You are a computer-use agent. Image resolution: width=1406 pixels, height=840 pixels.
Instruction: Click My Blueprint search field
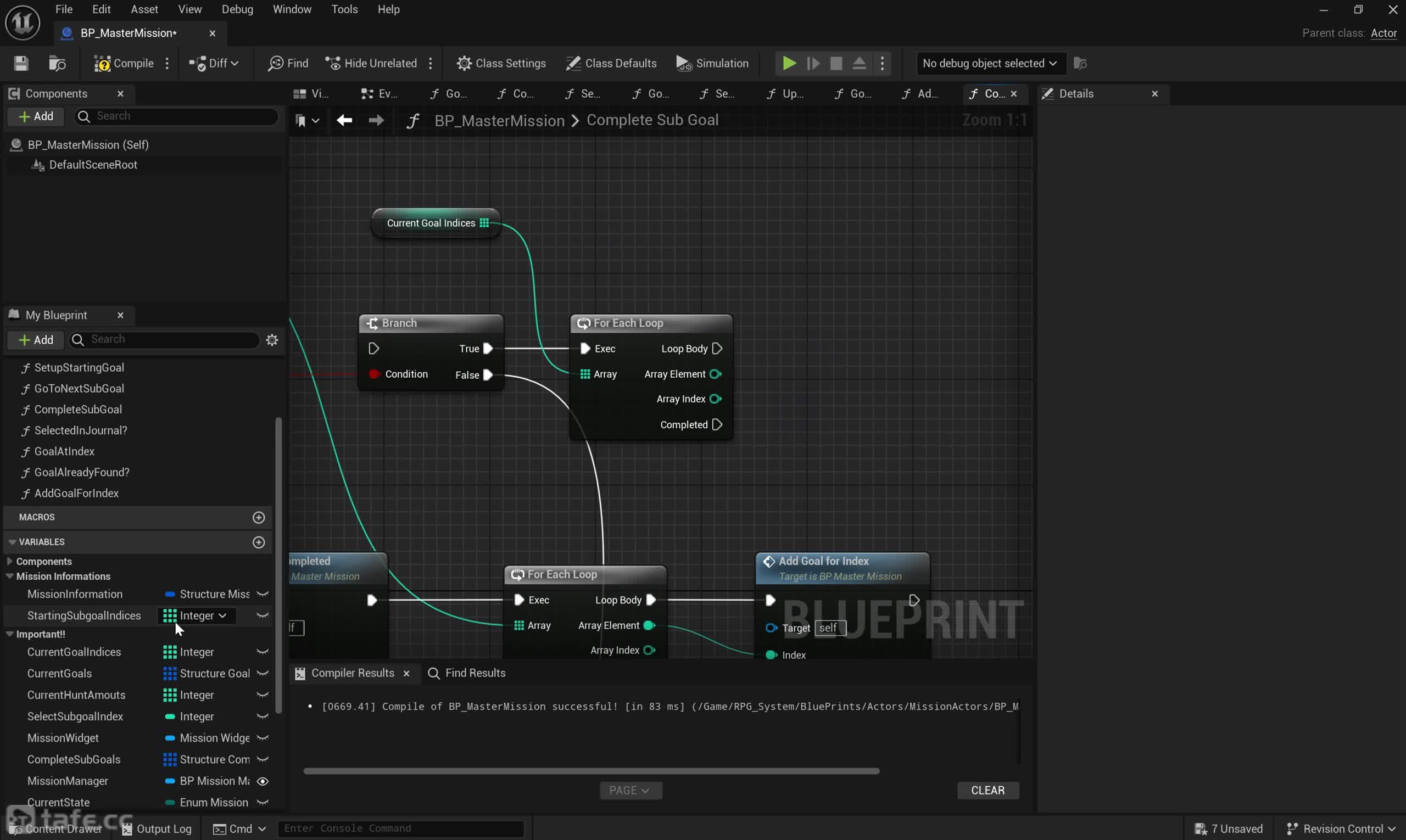(164, 339)
